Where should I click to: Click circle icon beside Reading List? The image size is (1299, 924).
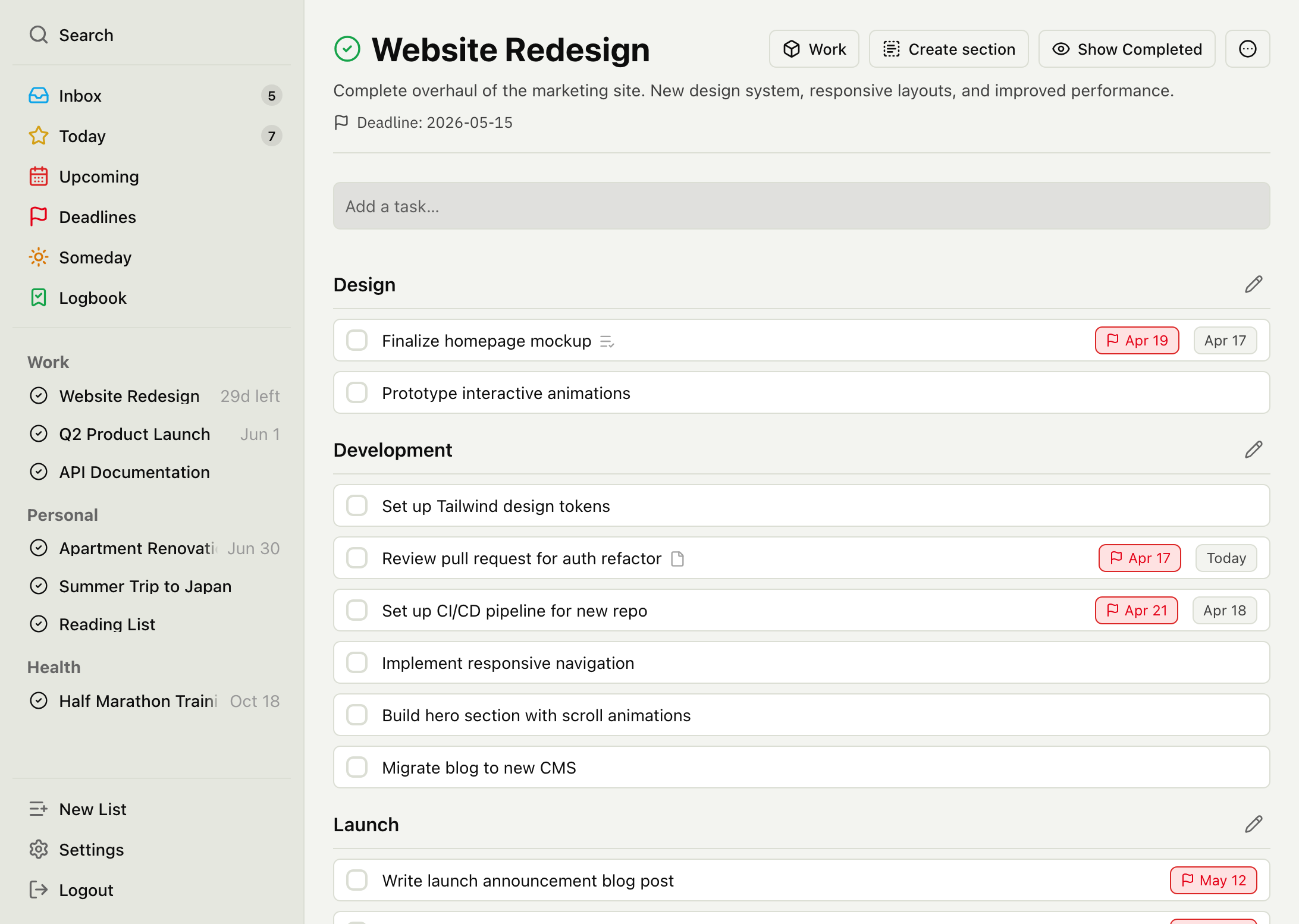pyautogui.click(x=39, y=624)
